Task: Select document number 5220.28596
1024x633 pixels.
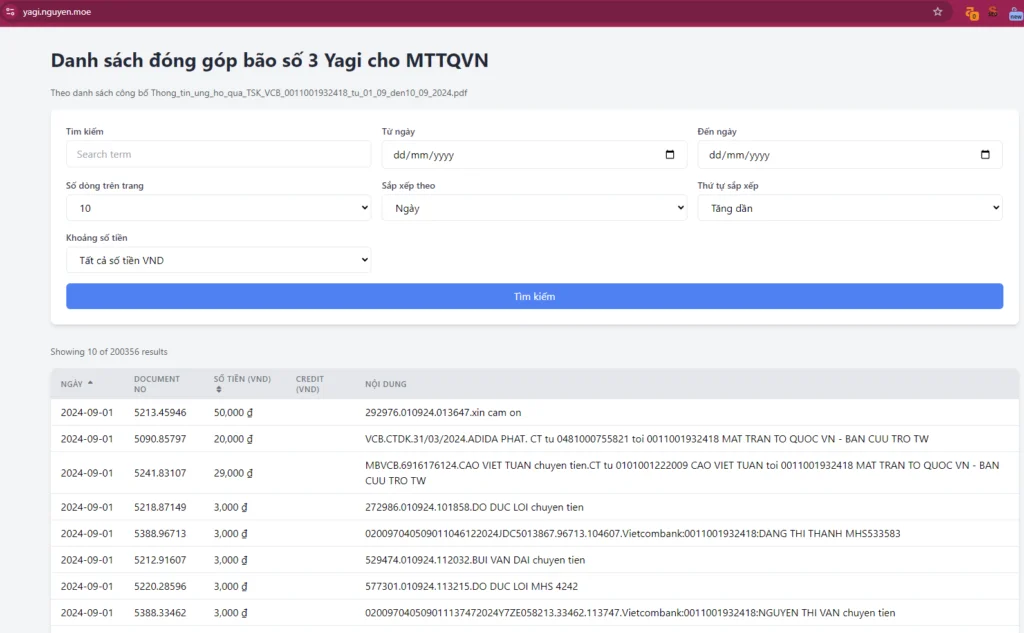Action: [x=160, y=587]
